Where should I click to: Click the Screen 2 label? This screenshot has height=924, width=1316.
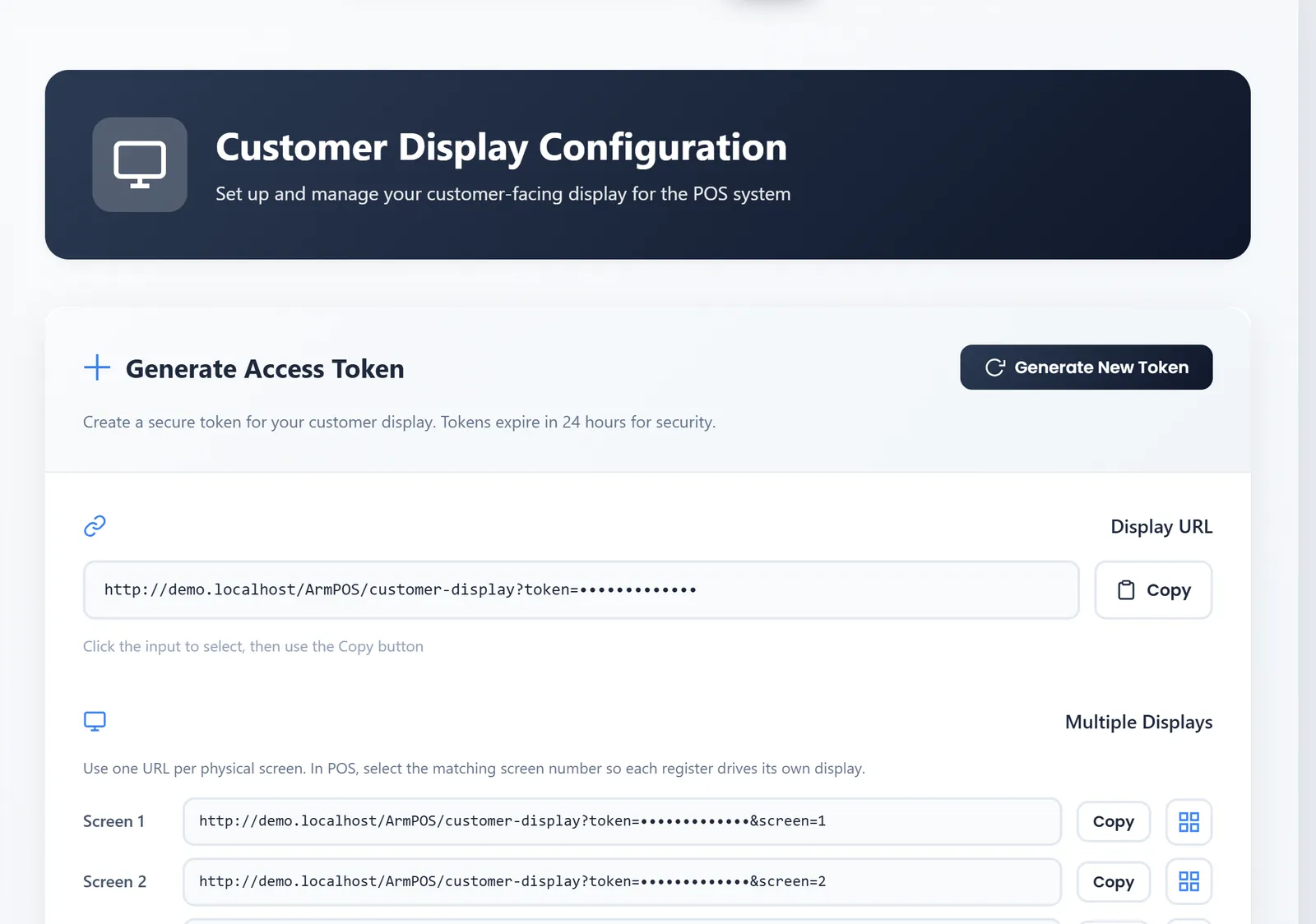[x=114, y=881]
